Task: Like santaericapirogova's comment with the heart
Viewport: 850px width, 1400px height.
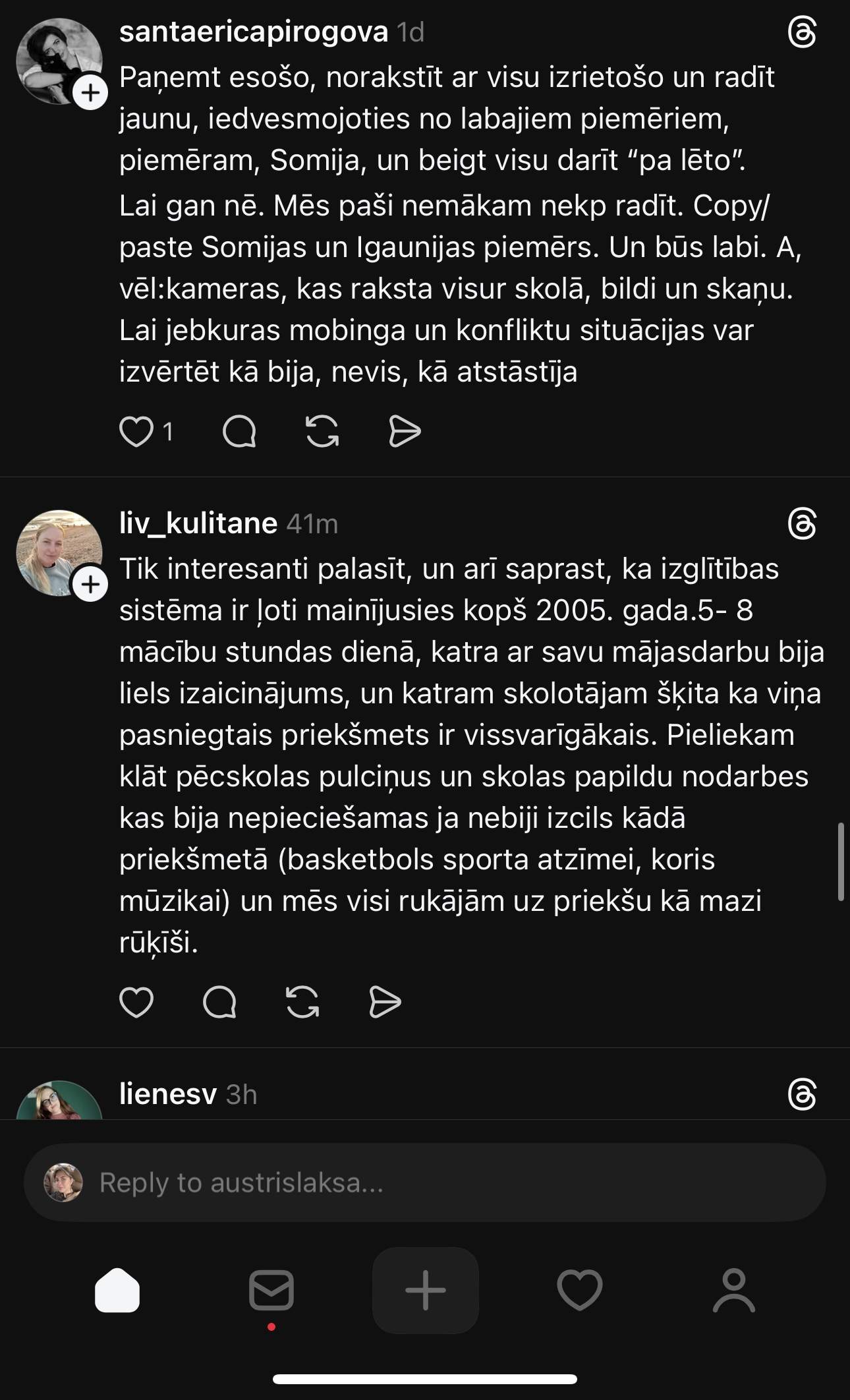Action: (x=136, y=432)
